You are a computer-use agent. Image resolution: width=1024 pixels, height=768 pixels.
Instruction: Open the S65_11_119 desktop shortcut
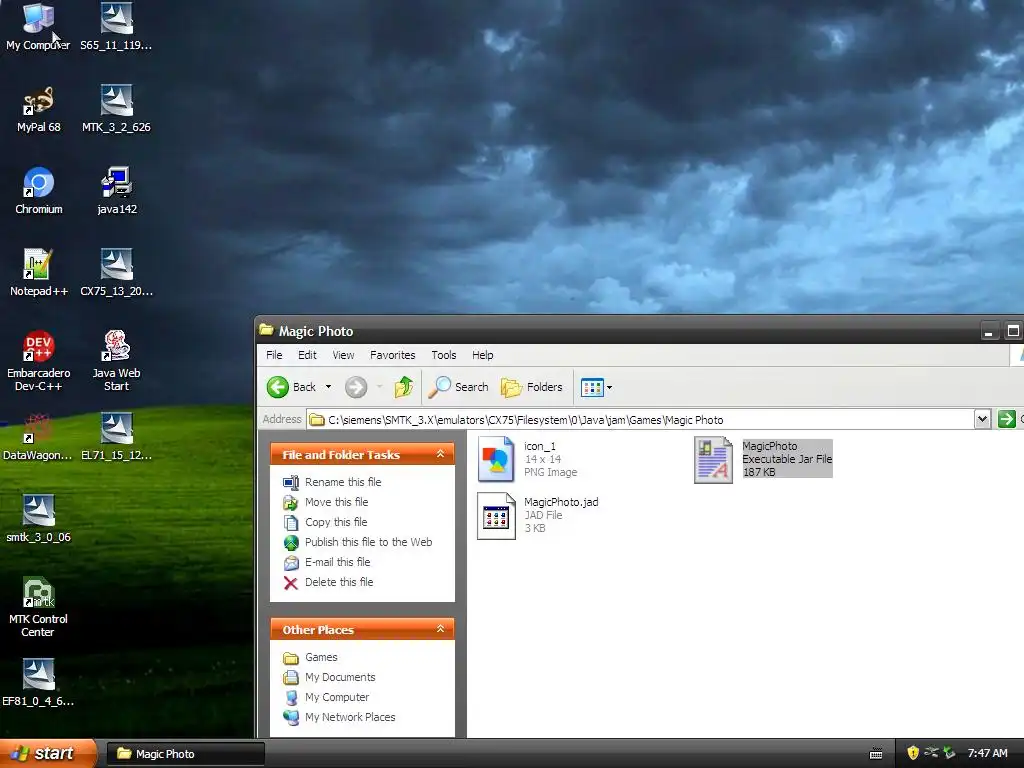coord(116,27)
